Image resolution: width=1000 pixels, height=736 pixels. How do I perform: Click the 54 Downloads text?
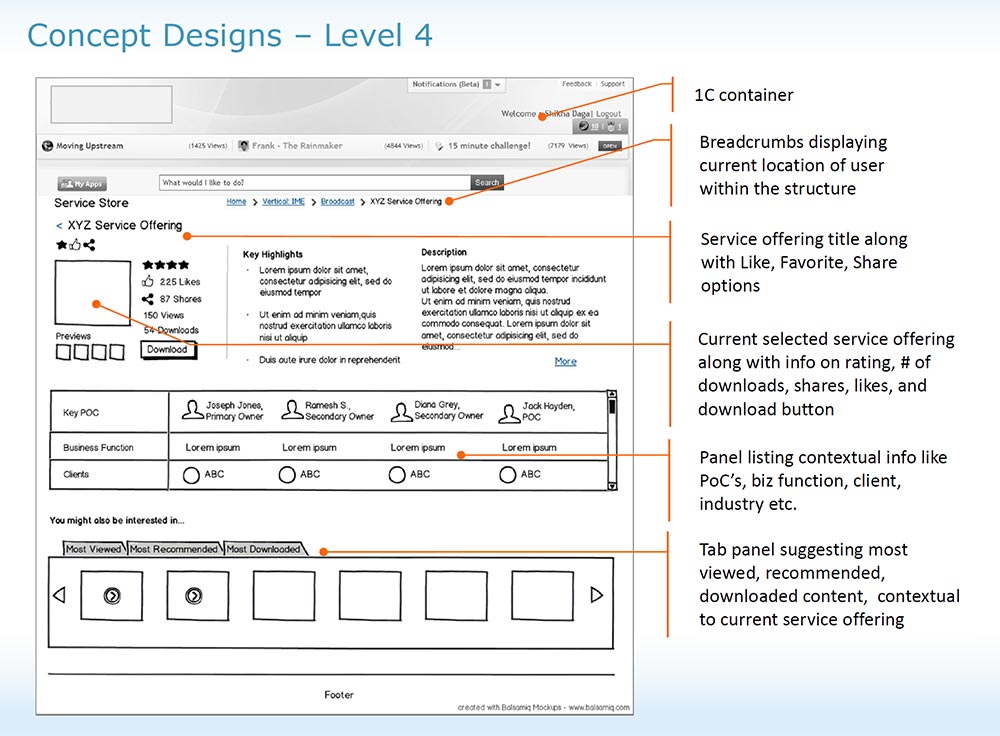(171, 330)
